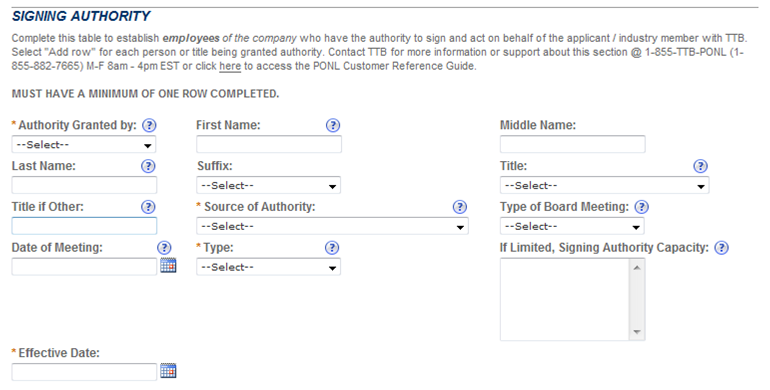The width and height of the screenshot is (770, 390).
Task: Open the Authority Granted by dropdown
Action: tap(84, 145)
